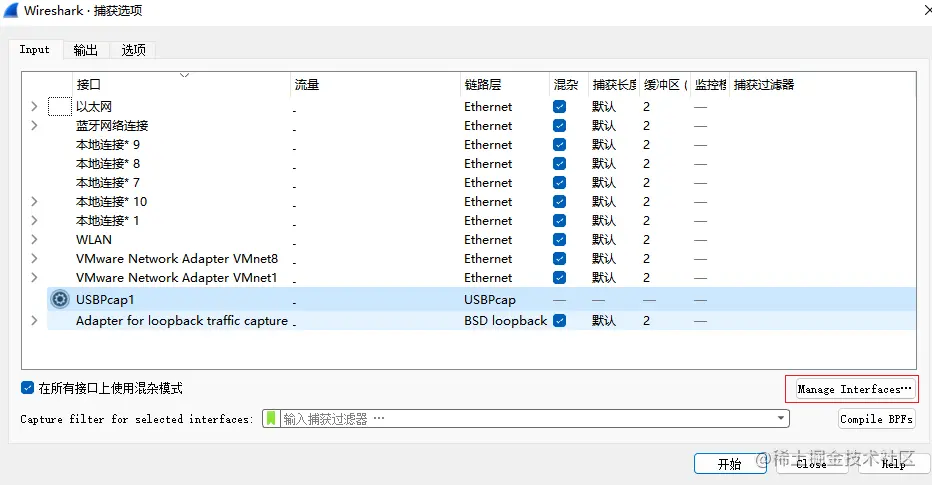Viewport: 932px width, 485px height.
Task: Toggle promiscuous checkbox for WLAN row
Action: click(559, 240)
